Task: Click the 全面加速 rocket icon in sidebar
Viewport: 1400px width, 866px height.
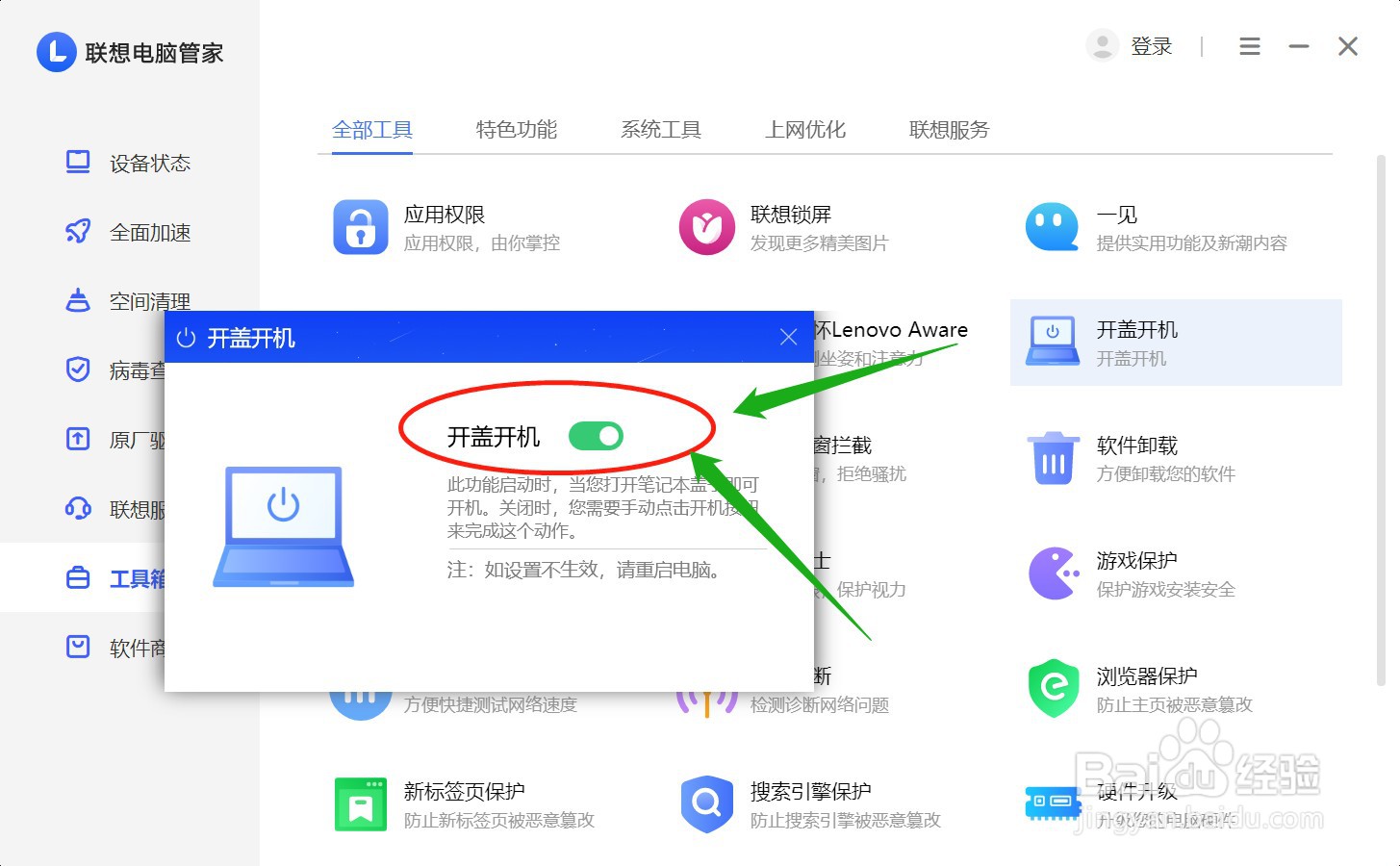Action: (x=78, y=231)
